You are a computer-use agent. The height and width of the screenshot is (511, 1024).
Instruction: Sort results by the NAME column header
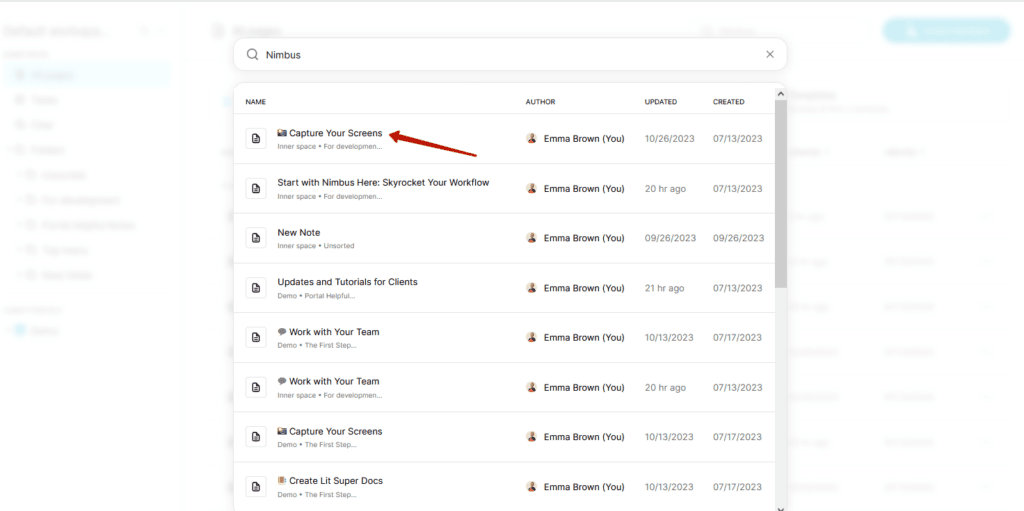tap(256, 102)
